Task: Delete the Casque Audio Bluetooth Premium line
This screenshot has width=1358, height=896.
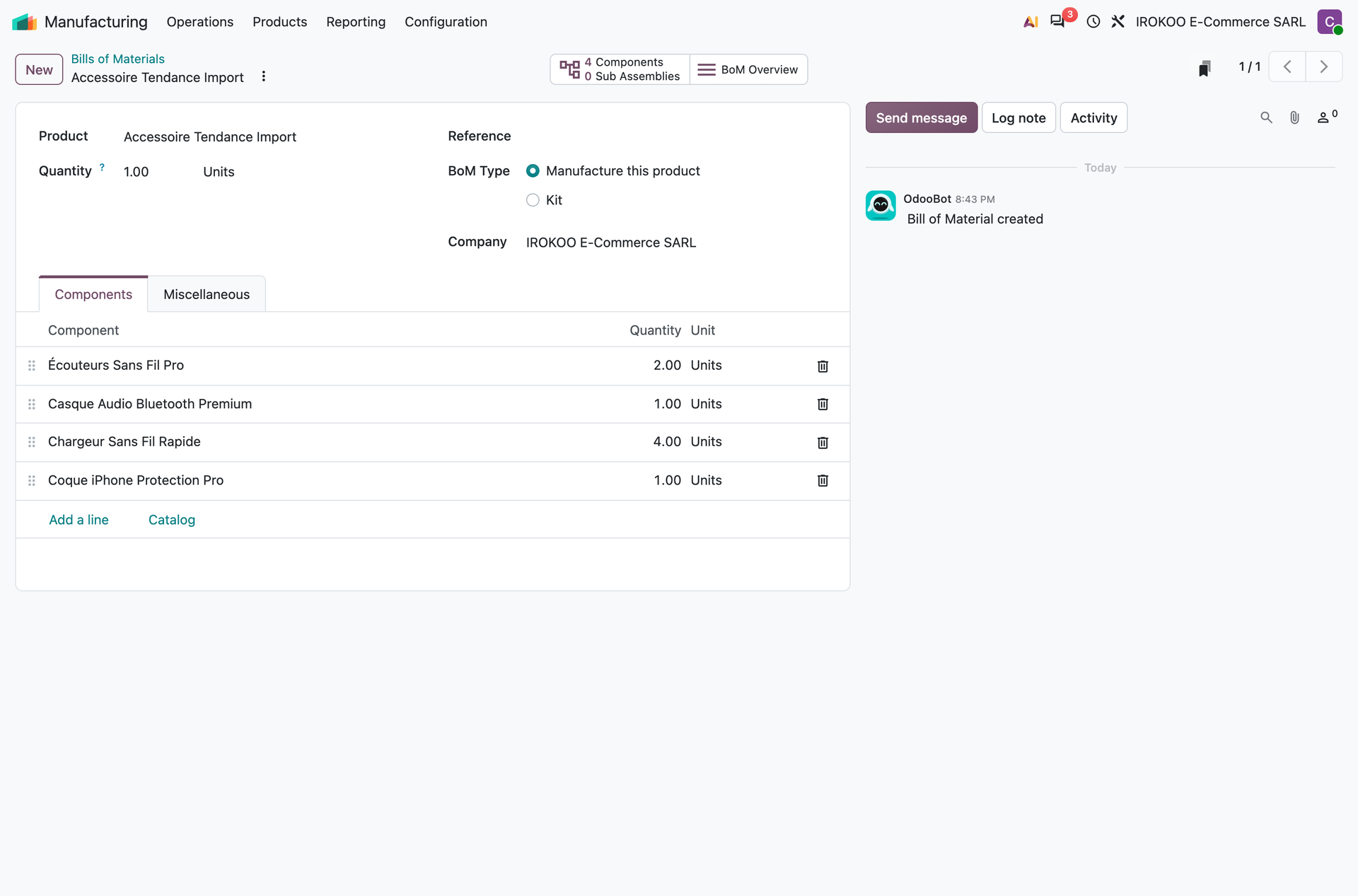Action: click(x=823, y=405)
